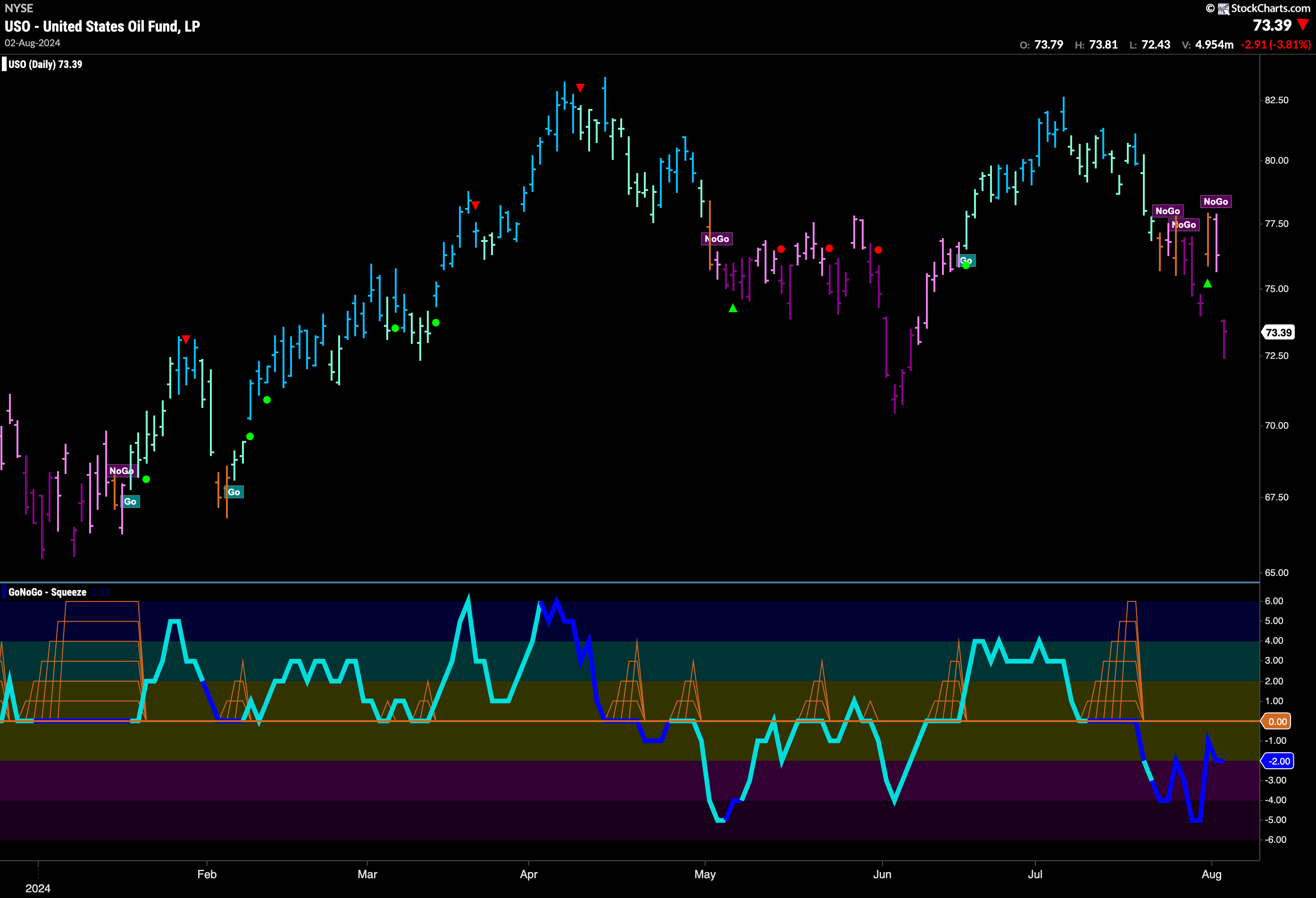
Task: Click the 4.00 oscillator scale label
Action: pyautogui.click(x=1274, y=641)
